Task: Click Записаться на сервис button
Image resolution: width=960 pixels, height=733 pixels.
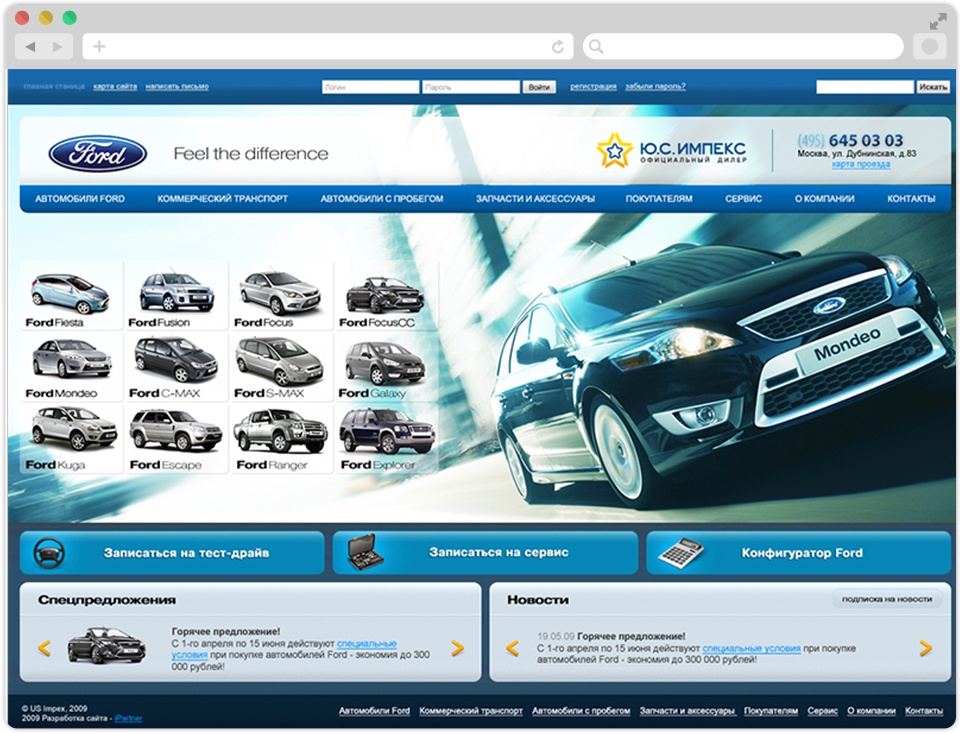Action: tap(485, 553)
